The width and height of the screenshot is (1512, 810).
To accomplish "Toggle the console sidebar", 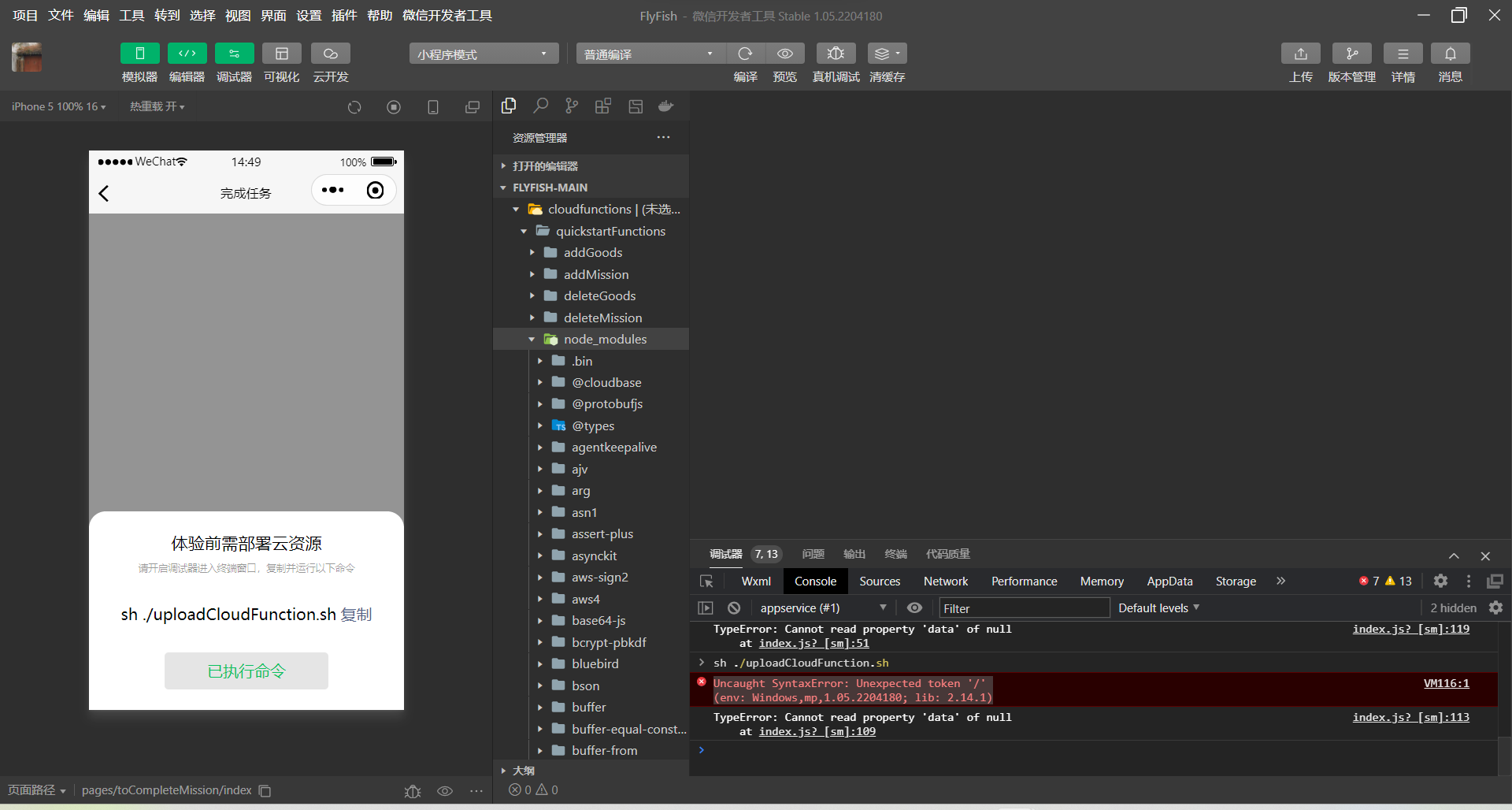I will 706,607.
